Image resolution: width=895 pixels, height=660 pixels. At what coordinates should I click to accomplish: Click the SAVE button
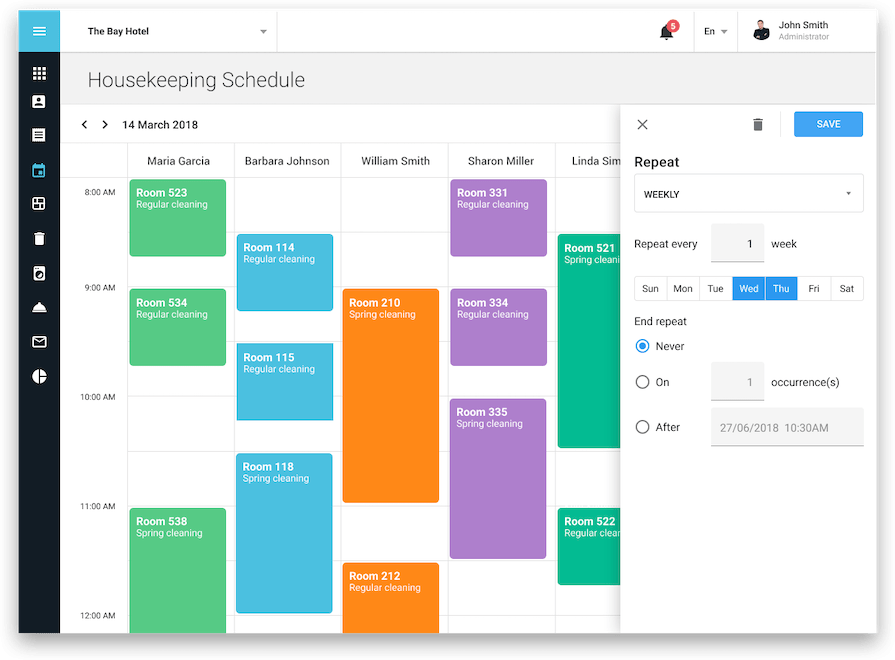click(x=828, y=124)
